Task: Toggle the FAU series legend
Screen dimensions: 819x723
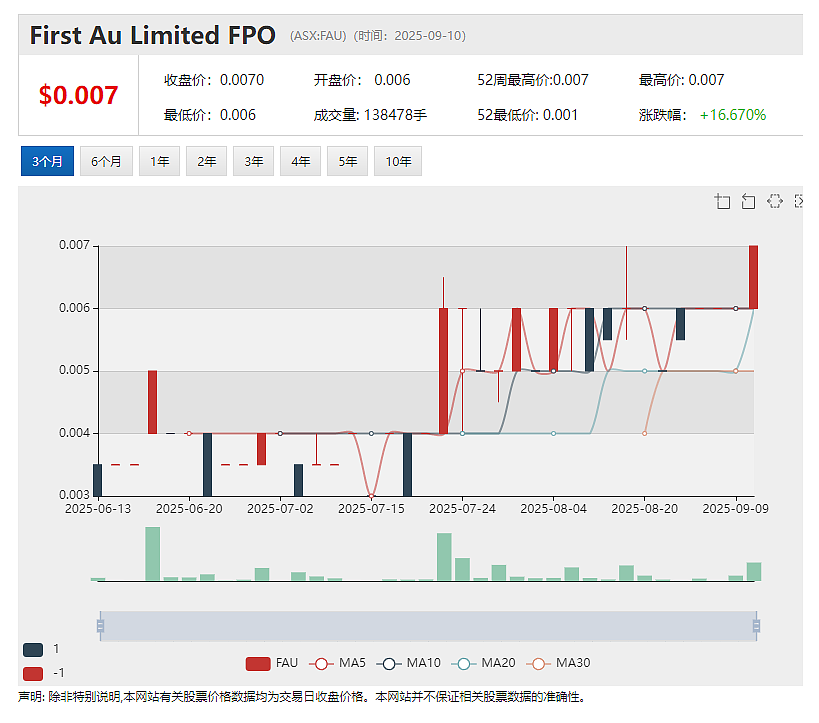Action: point(272,663)
